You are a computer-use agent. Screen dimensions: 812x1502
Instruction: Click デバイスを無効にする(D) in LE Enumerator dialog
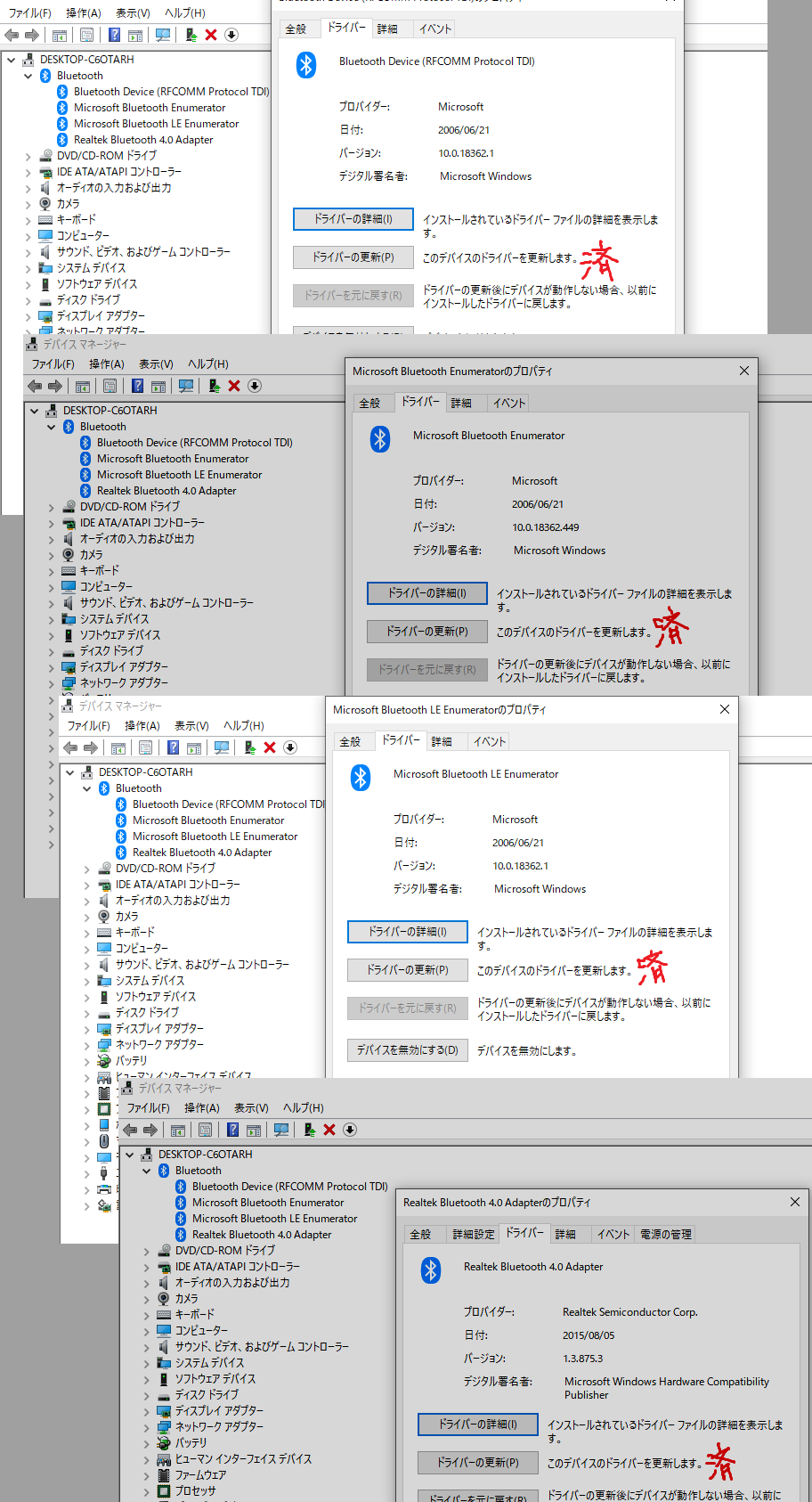[408, 1049]
